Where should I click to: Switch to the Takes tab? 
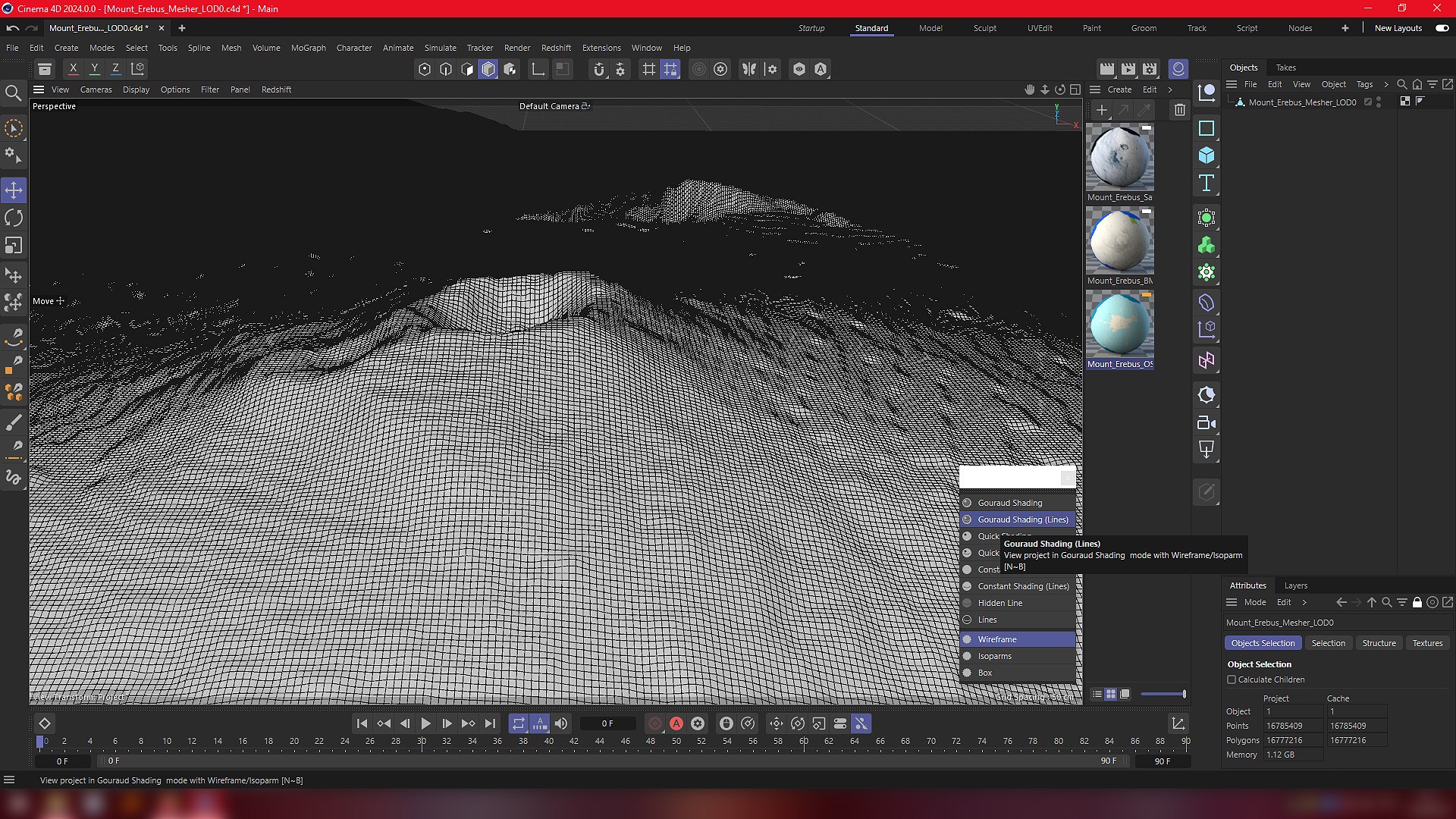[1285, 67]
